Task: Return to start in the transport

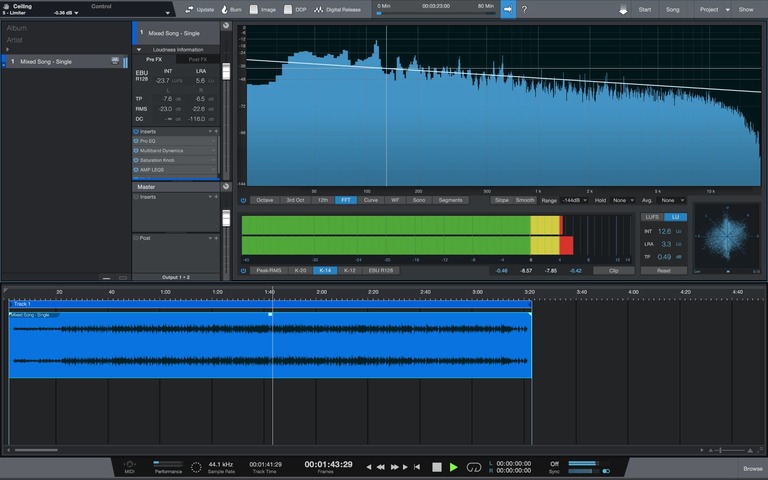Action: [x=417, y=467]
